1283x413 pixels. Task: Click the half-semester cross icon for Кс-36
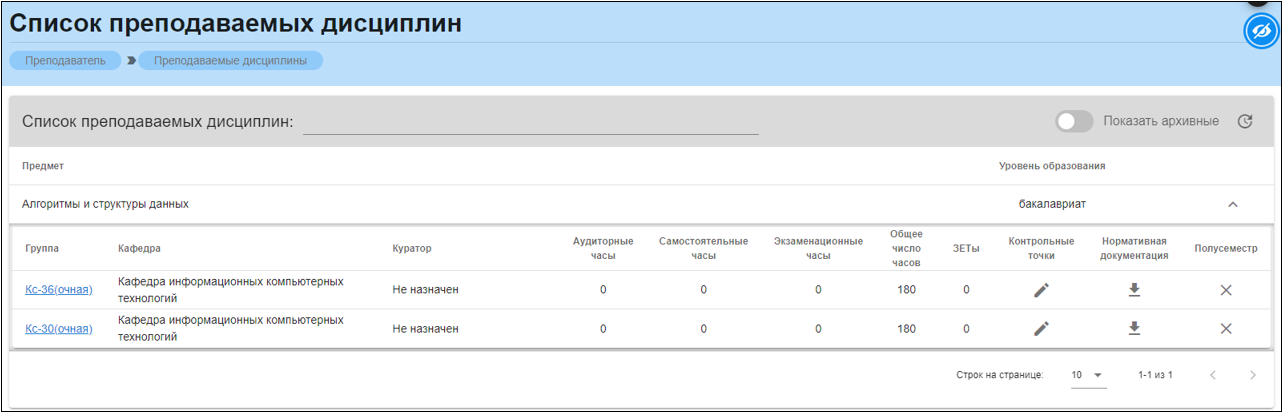[x=1225, y=290]
